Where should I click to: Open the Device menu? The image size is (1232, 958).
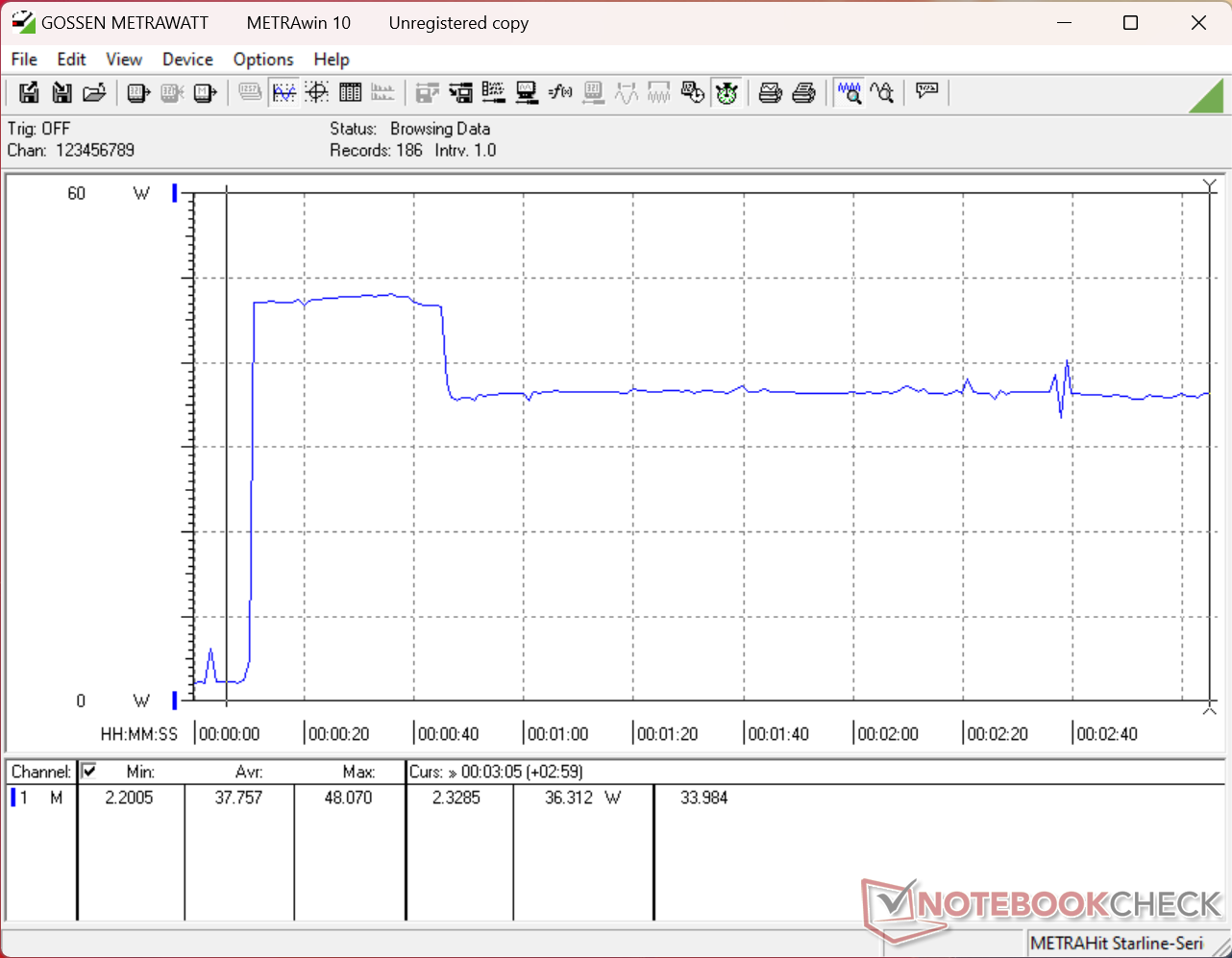[187, 60]
